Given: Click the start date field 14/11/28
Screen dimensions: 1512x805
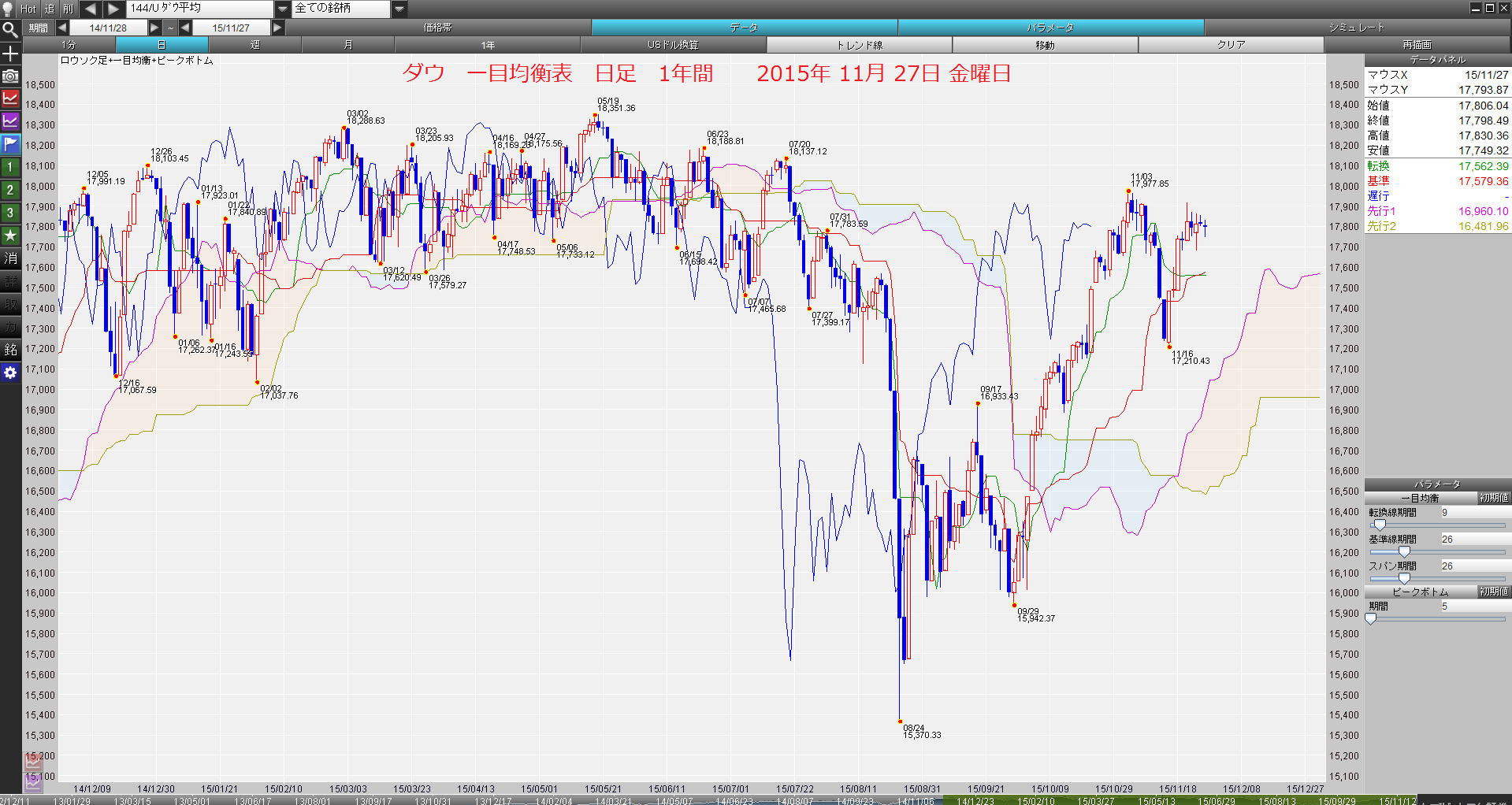Looking at the screenshot, I should [108, 28].
